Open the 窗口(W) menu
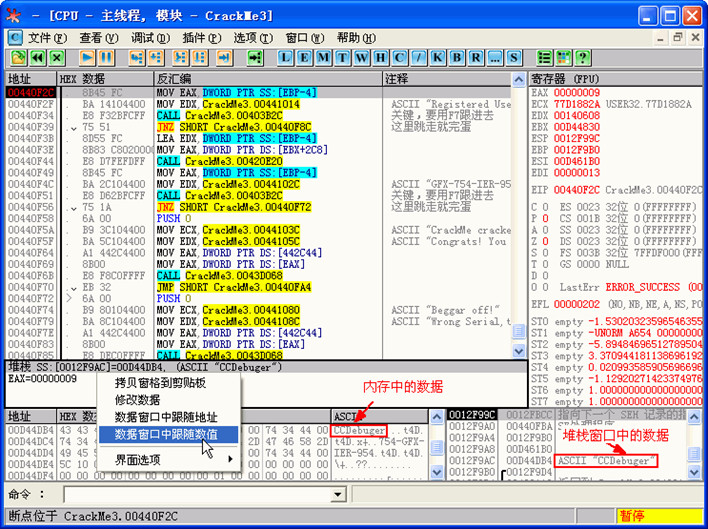708x529 pixels. coord(305,38)
